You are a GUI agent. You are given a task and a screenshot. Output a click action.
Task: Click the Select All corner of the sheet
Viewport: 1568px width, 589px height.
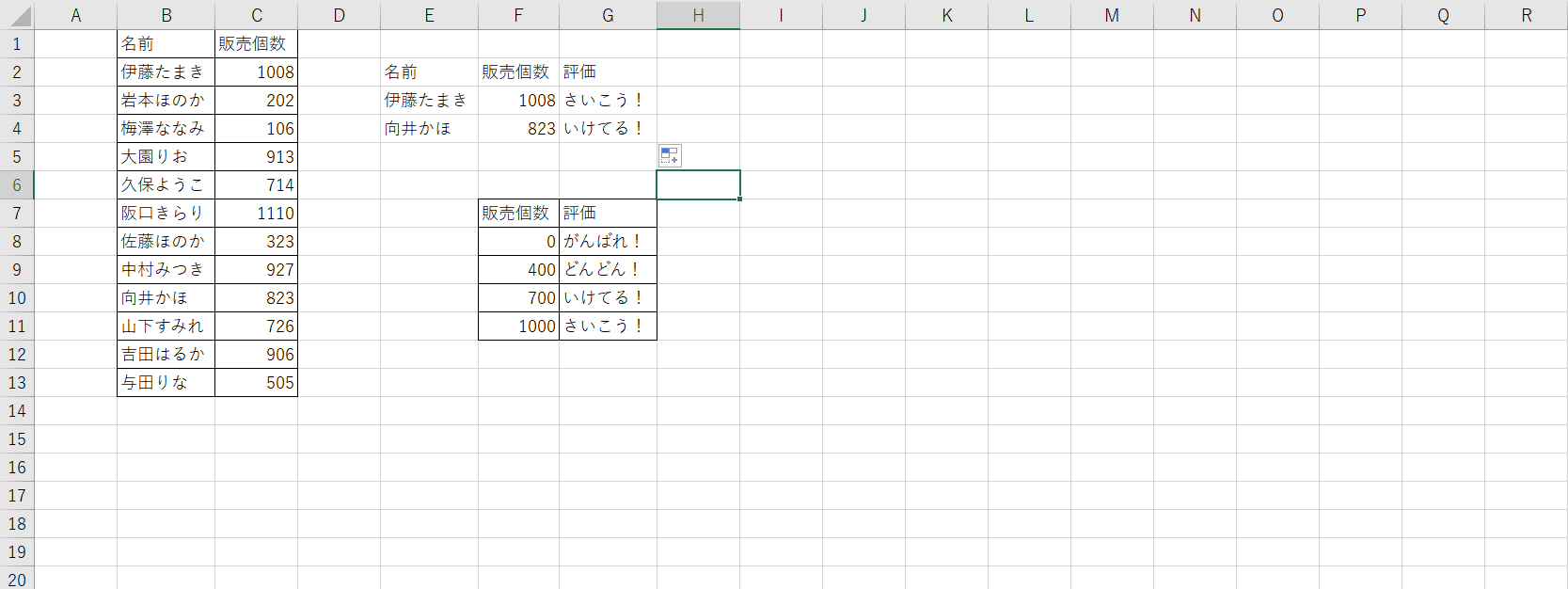(x=17, y=15)
